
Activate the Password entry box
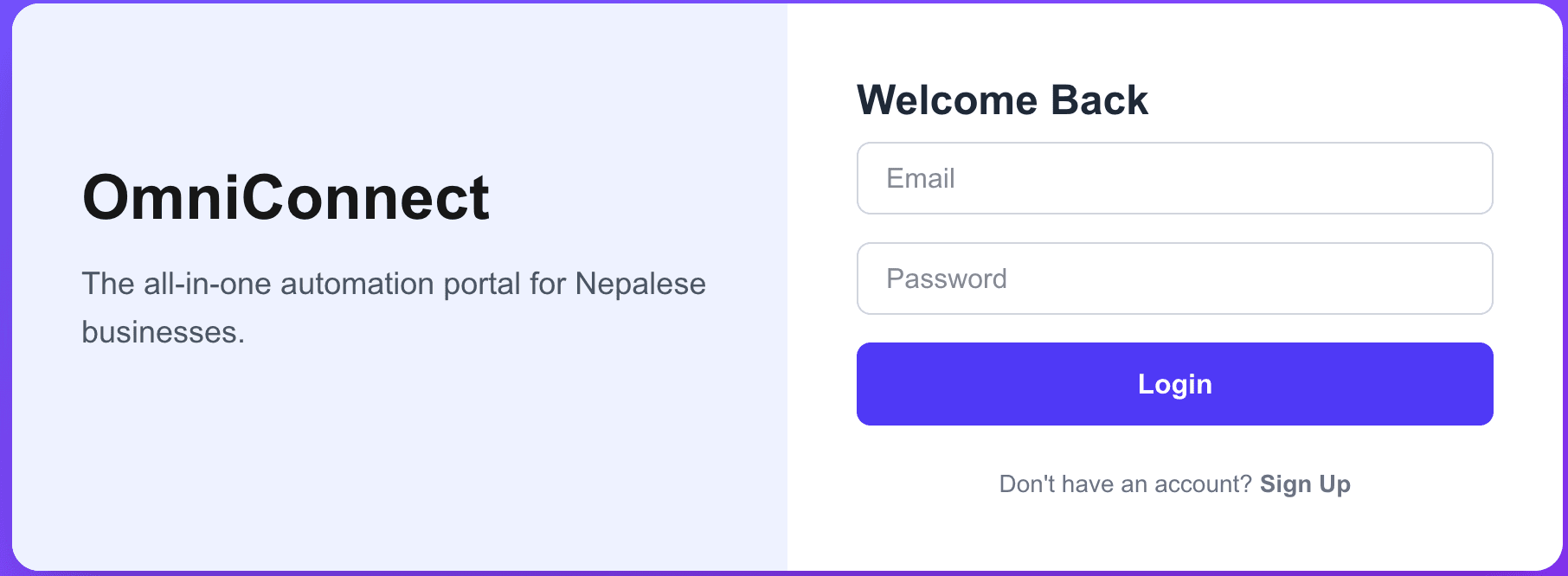click(1174, 278)
